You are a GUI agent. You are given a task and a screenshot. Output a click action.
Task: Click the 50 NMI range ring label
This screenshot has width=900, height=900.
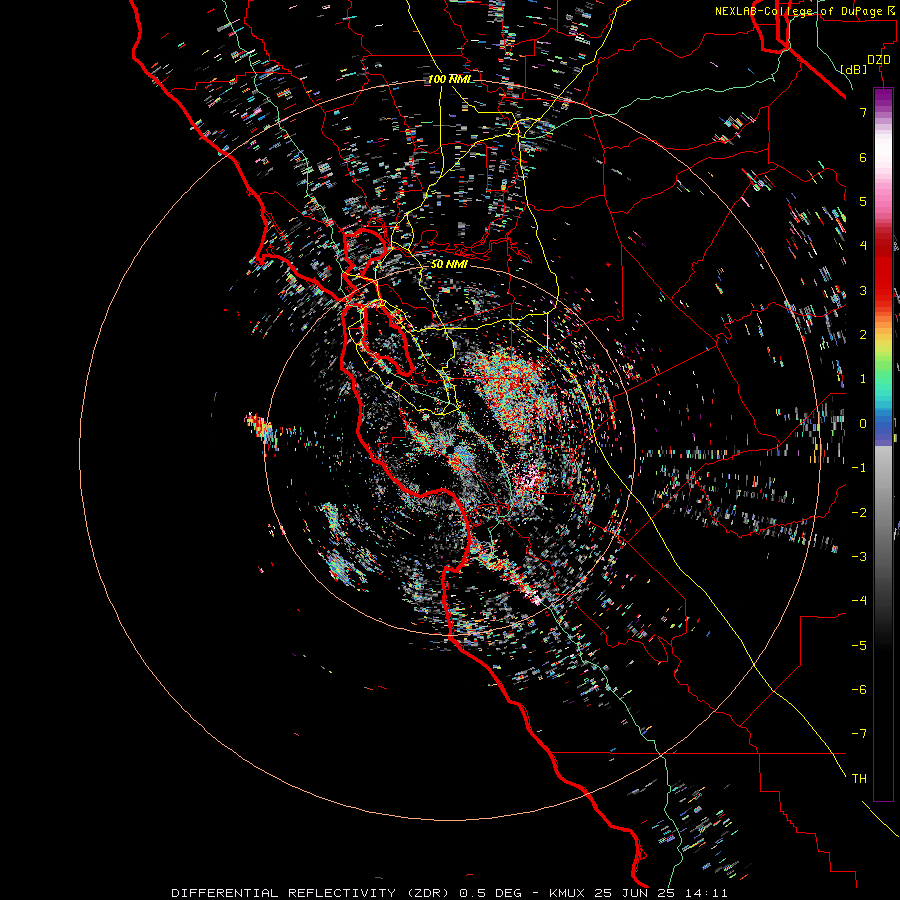449,264
